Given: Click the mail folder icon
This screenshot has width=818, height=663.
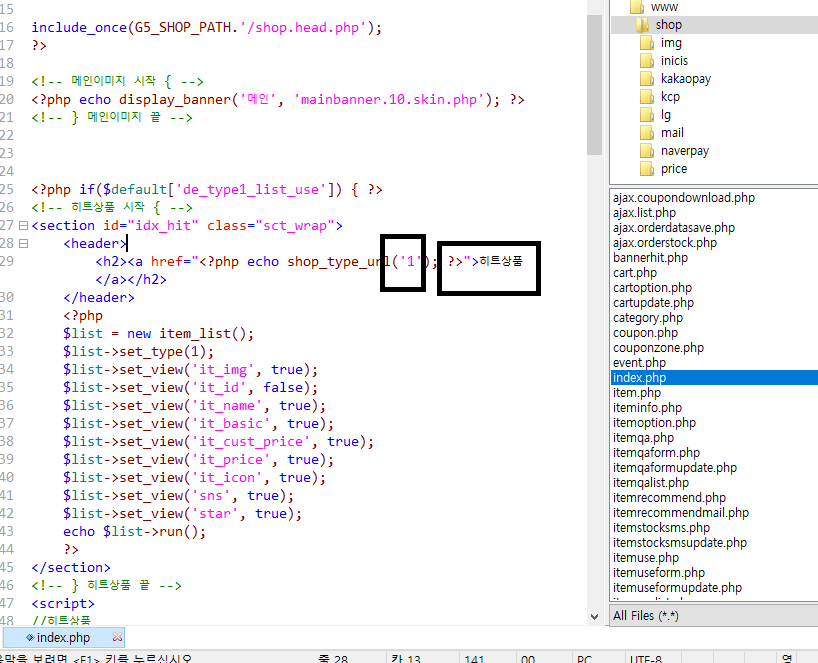Looking at the screenshot, I should click(647, 133).
